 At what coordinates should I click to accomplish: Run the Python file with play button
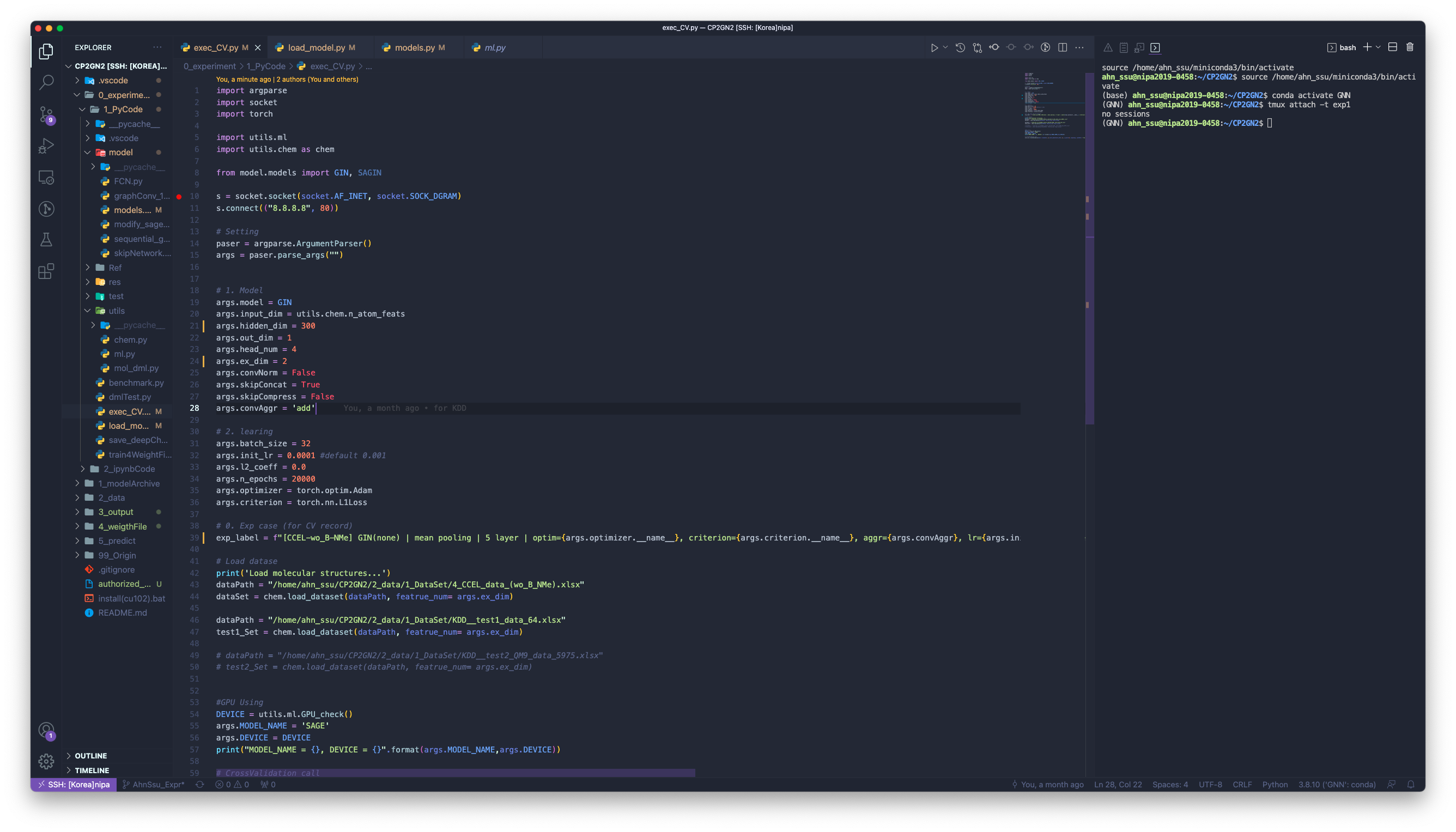click(x=935, y=47)
